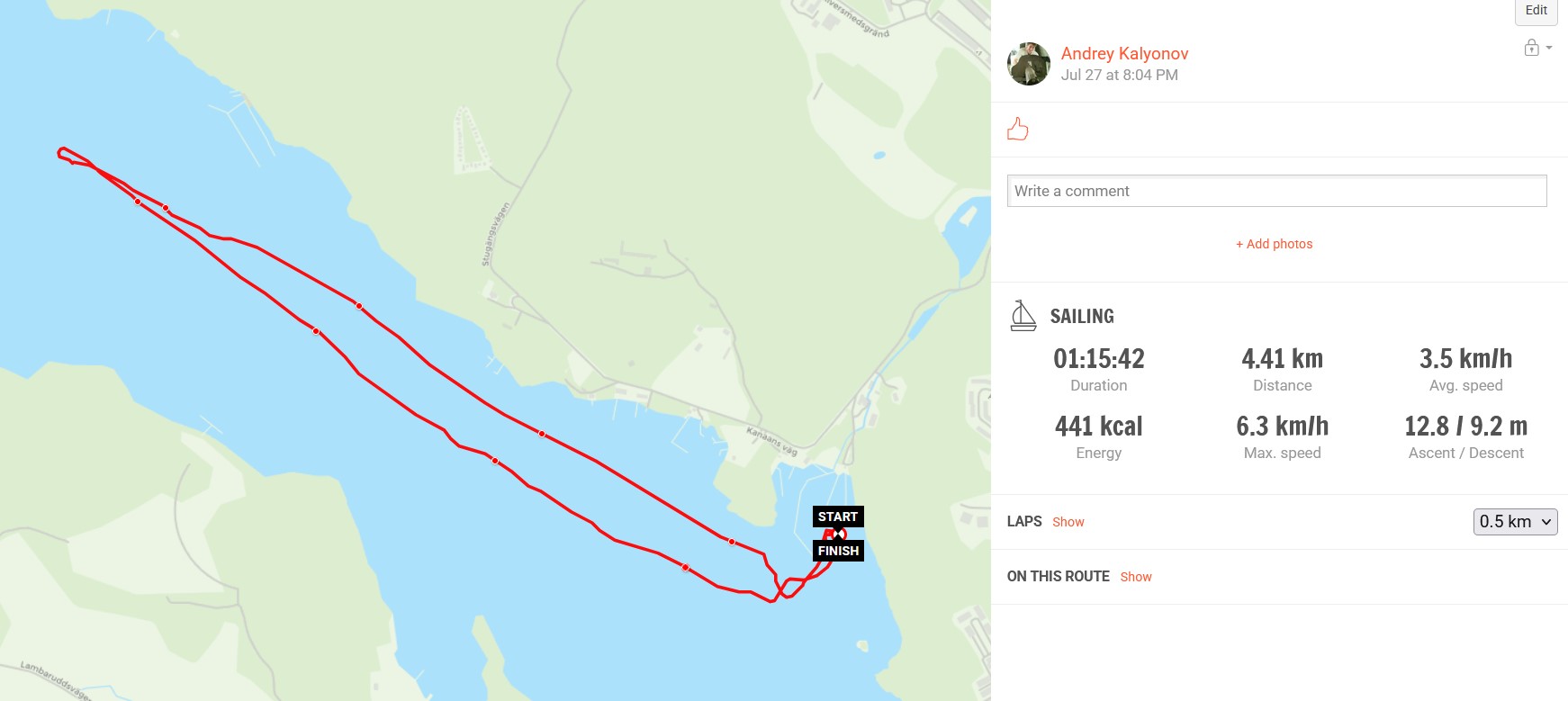Click the thumbs-up like icon
The image size is (1568, 701).
[x=1018, y=130]
